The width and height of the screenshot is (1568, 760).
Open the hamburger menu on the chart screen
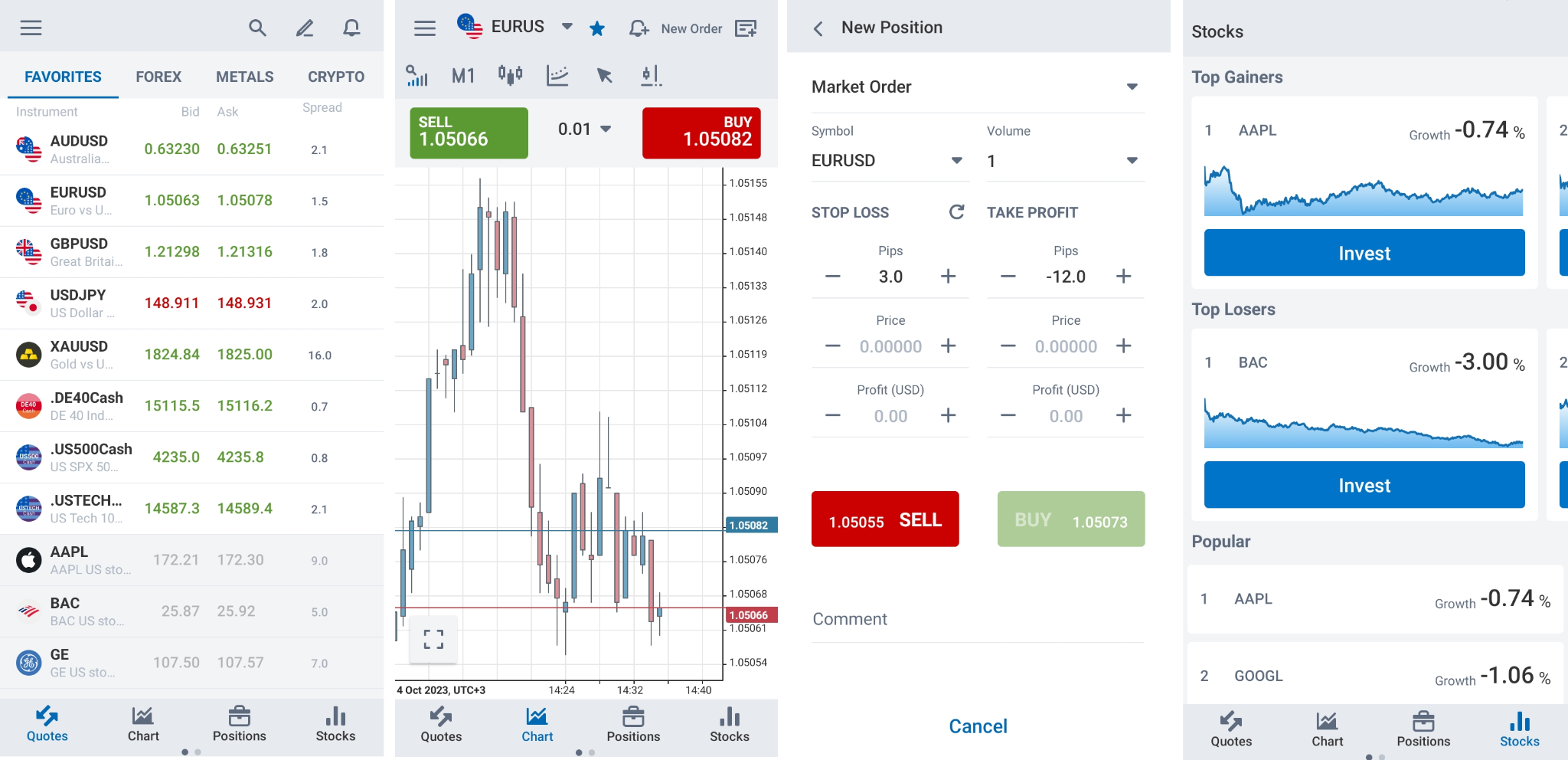pyautogui.click(x=423, y=28)
